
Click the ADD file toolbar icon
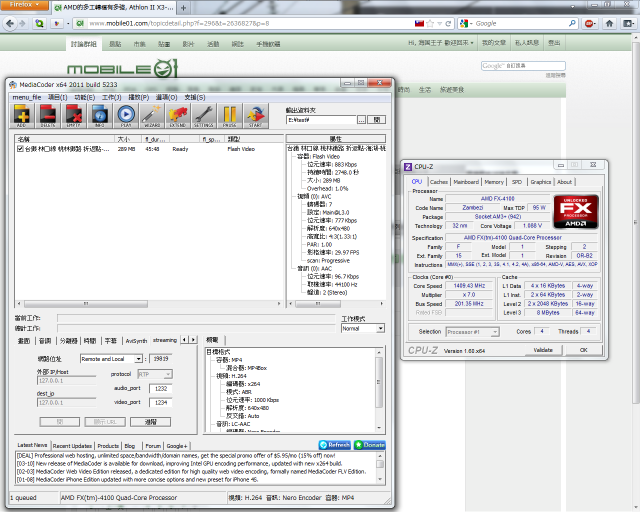pyautogui.click(x=22, y=116)
